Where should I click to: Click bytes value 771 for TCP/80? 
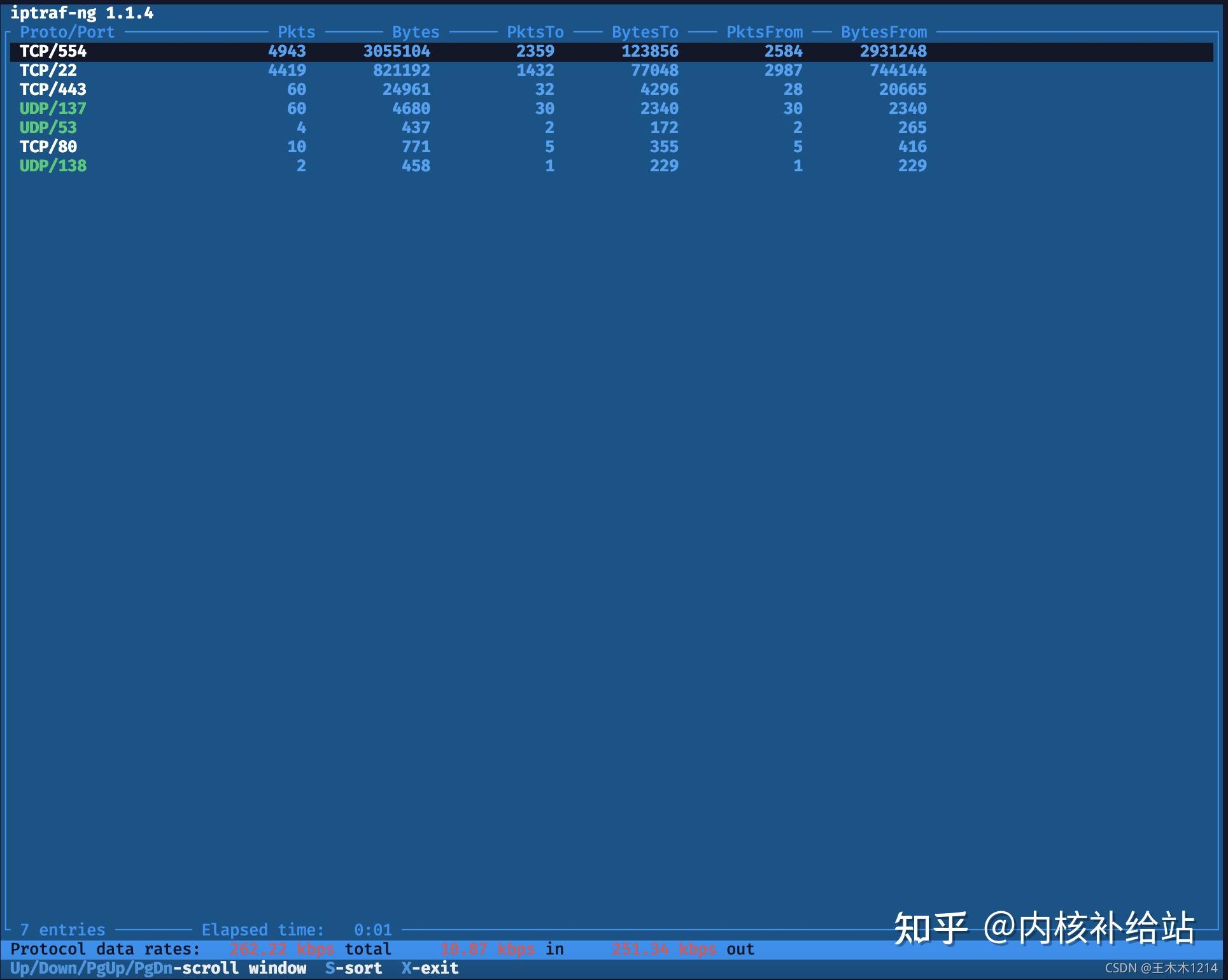tap(416, 147)
